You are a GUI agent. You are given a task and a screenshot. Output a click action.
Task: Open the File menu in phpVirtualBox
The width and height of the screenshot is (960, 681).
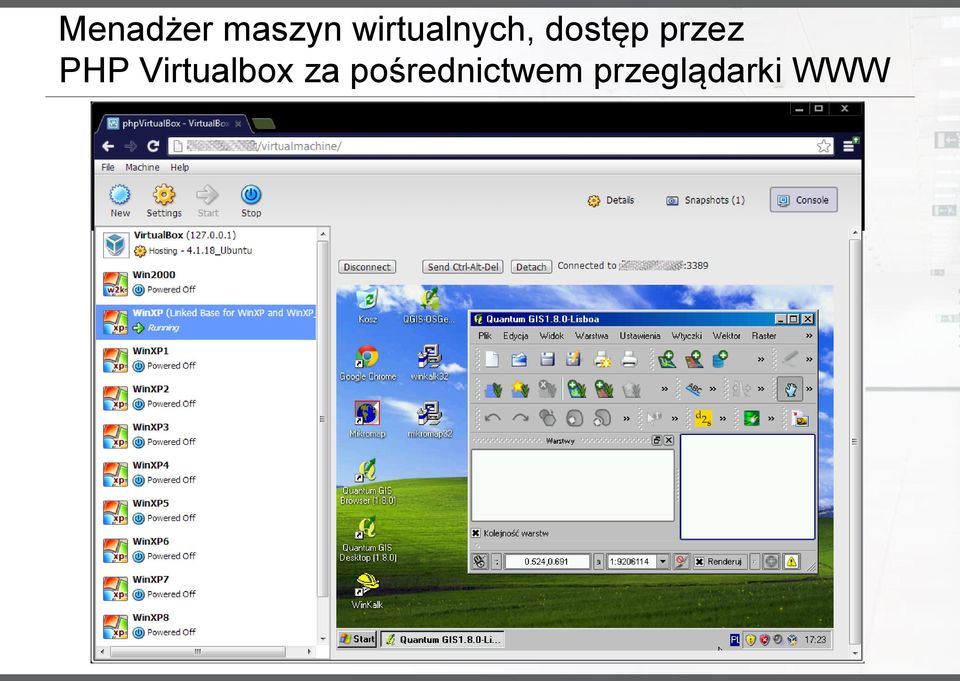108,167
